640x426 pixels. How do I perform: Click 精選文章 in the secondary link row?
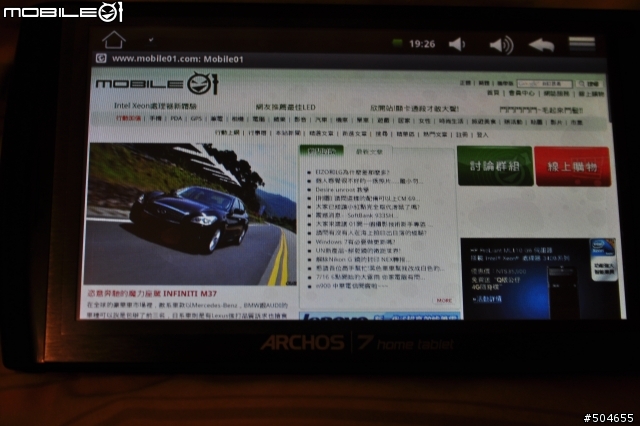point(321,133)
